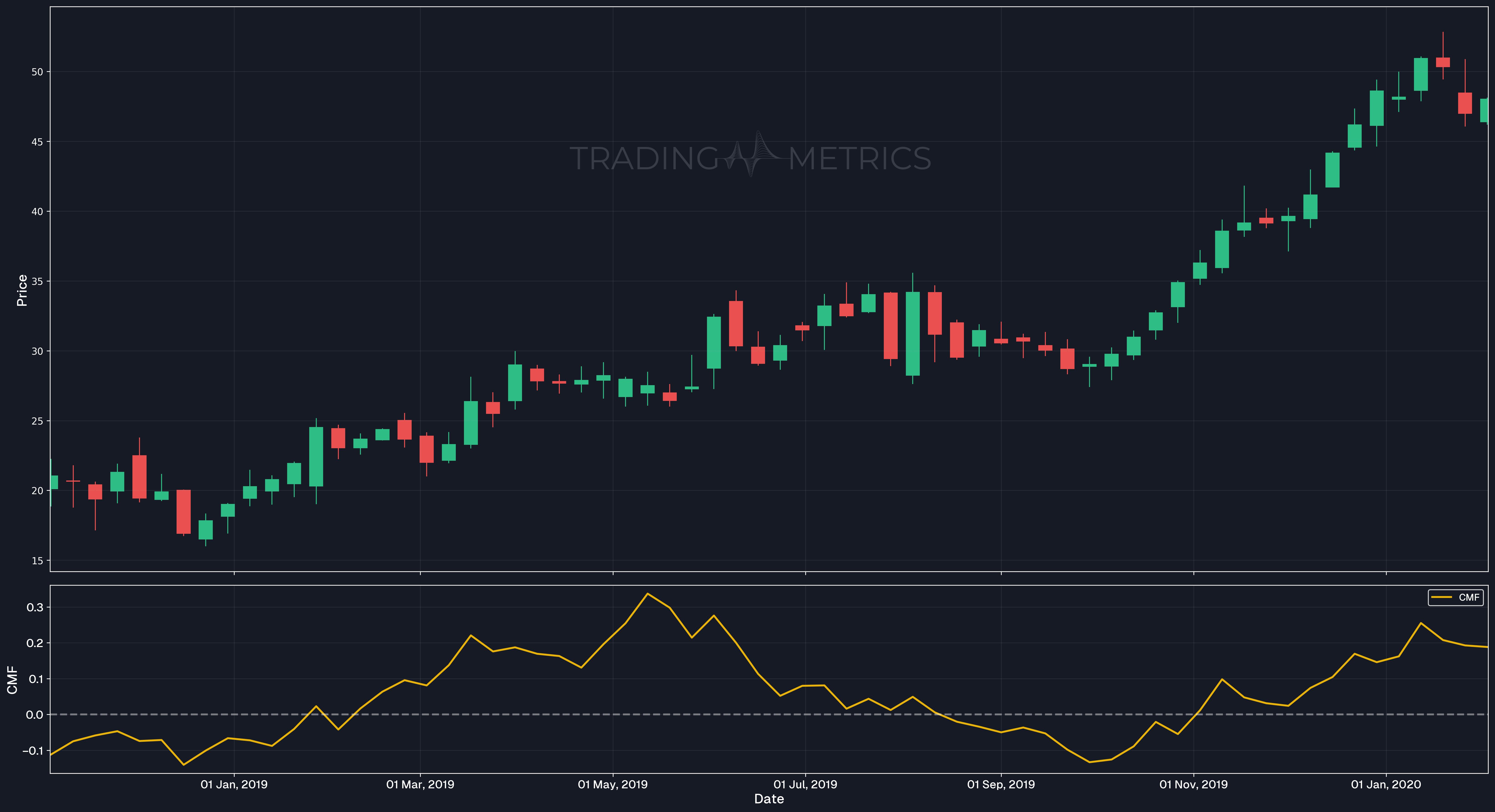Click the highest red candle near January 2020
This screenshot has height=812, width=1495.
click(x=1443, y=62)
